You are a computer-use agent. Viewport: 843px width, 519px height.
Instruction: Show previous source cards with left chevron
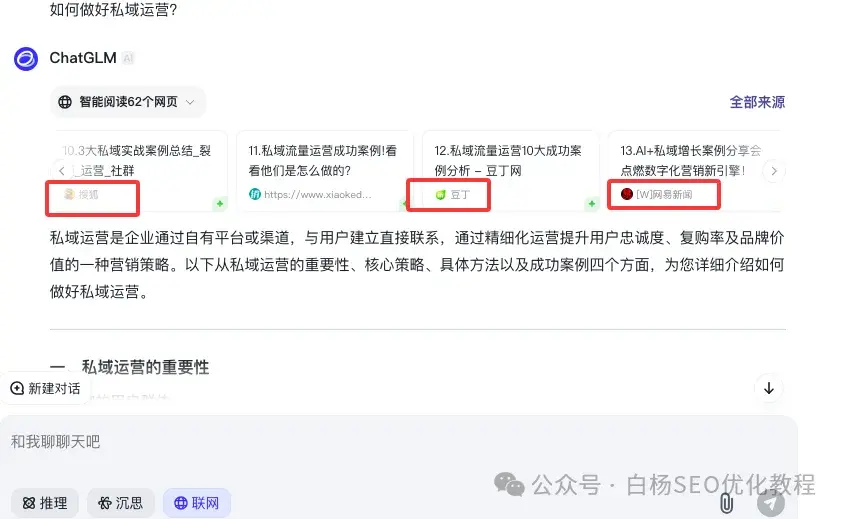click(62, 171)
